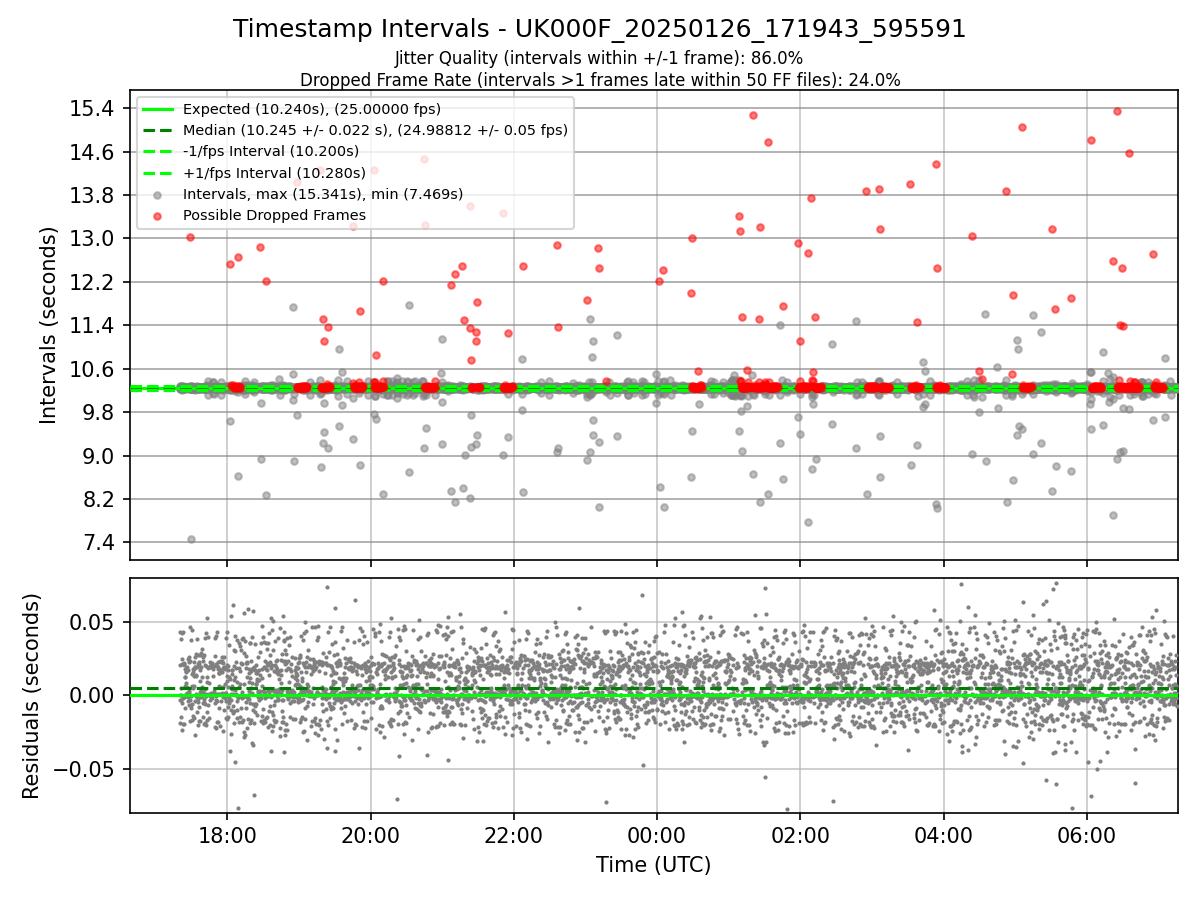This screenshot has width=1200, height=900.
Task: Click the gray dot marker beside 'Intervals, max' legend entry
Action: [x=158, y=194]
